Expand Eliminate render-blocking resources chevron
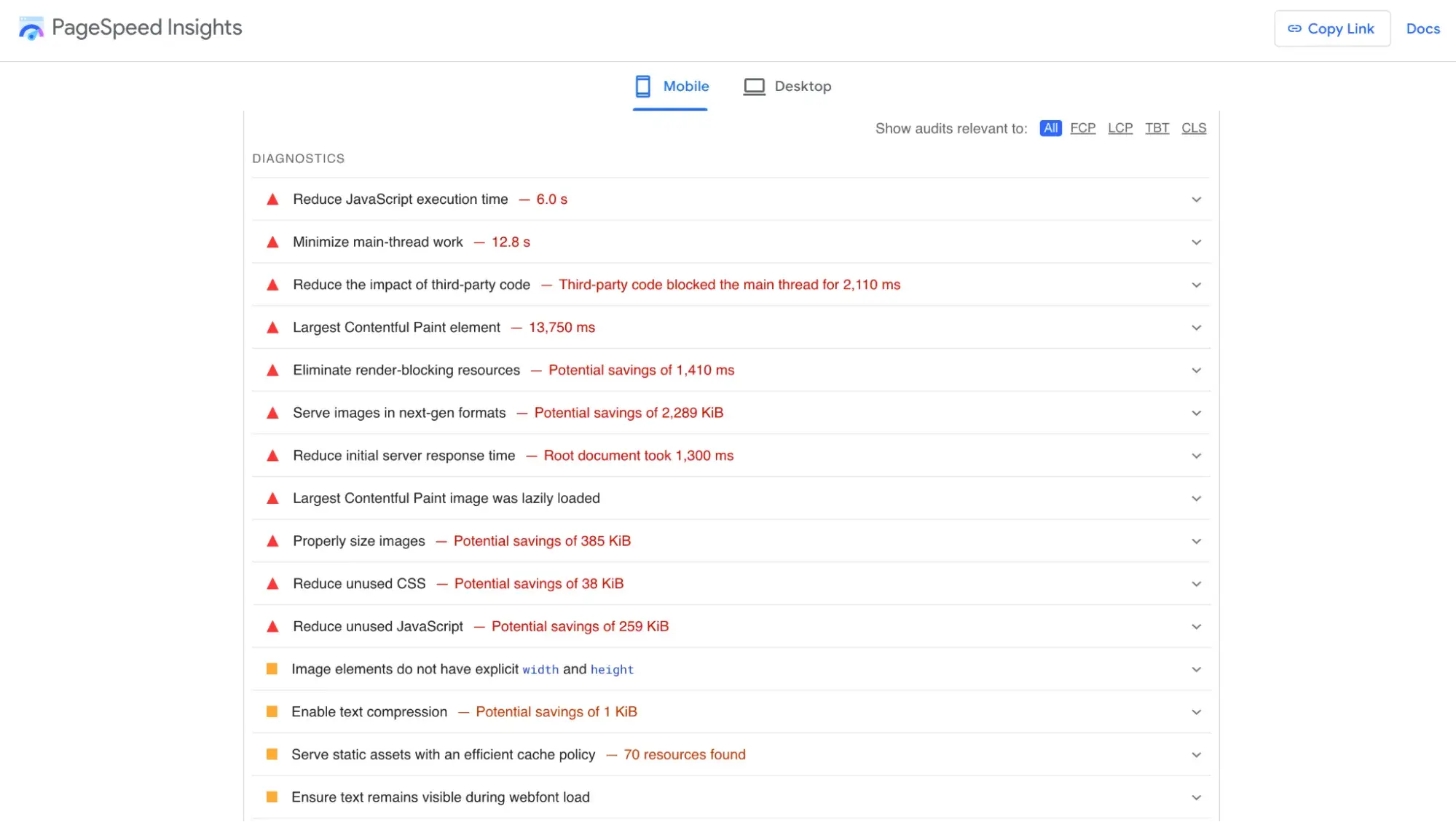This screenshot has width=1456, height=822. point(1196,371)
